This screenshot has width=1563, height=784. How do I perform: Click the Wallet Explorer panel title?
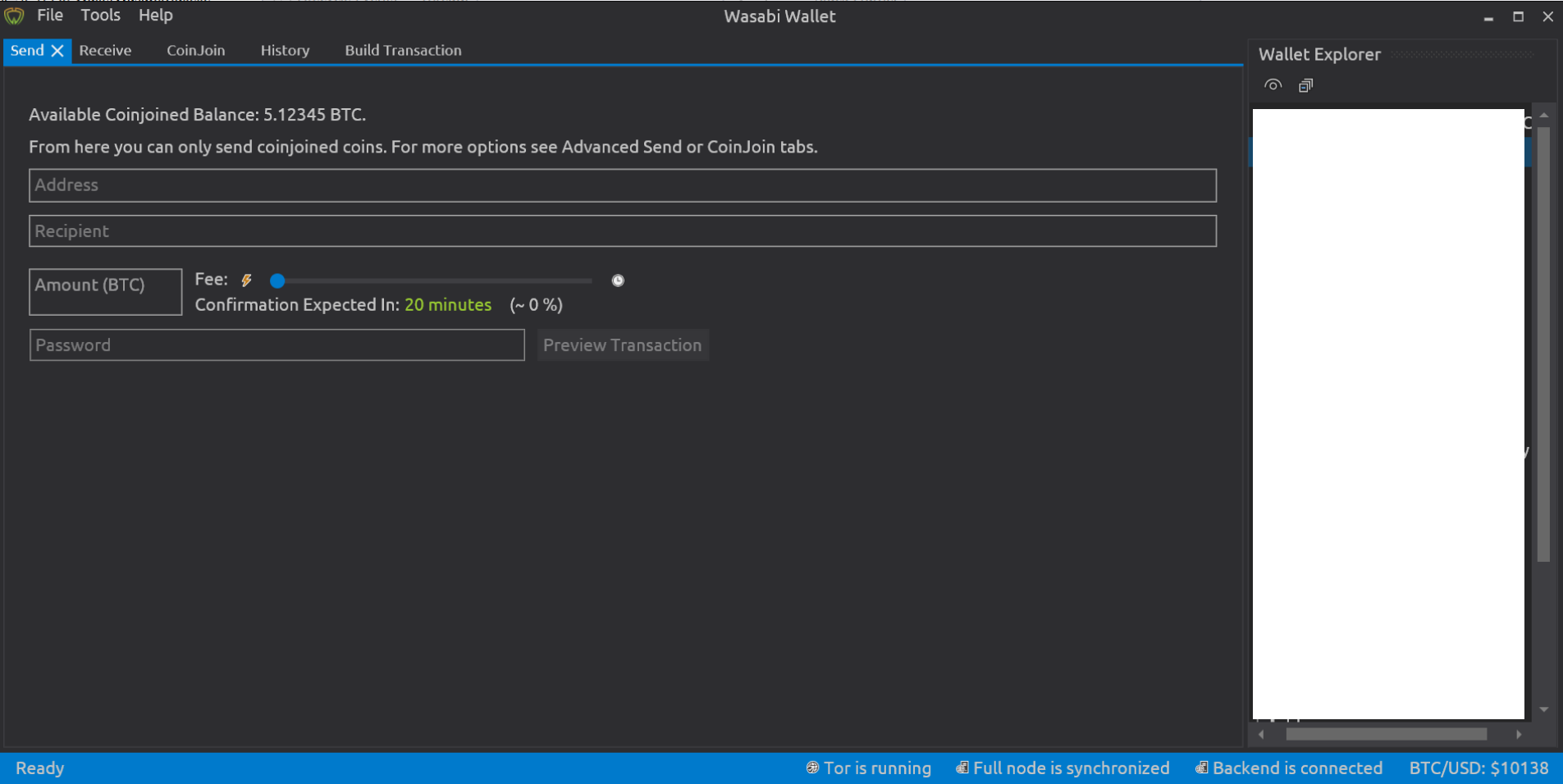1319,55
